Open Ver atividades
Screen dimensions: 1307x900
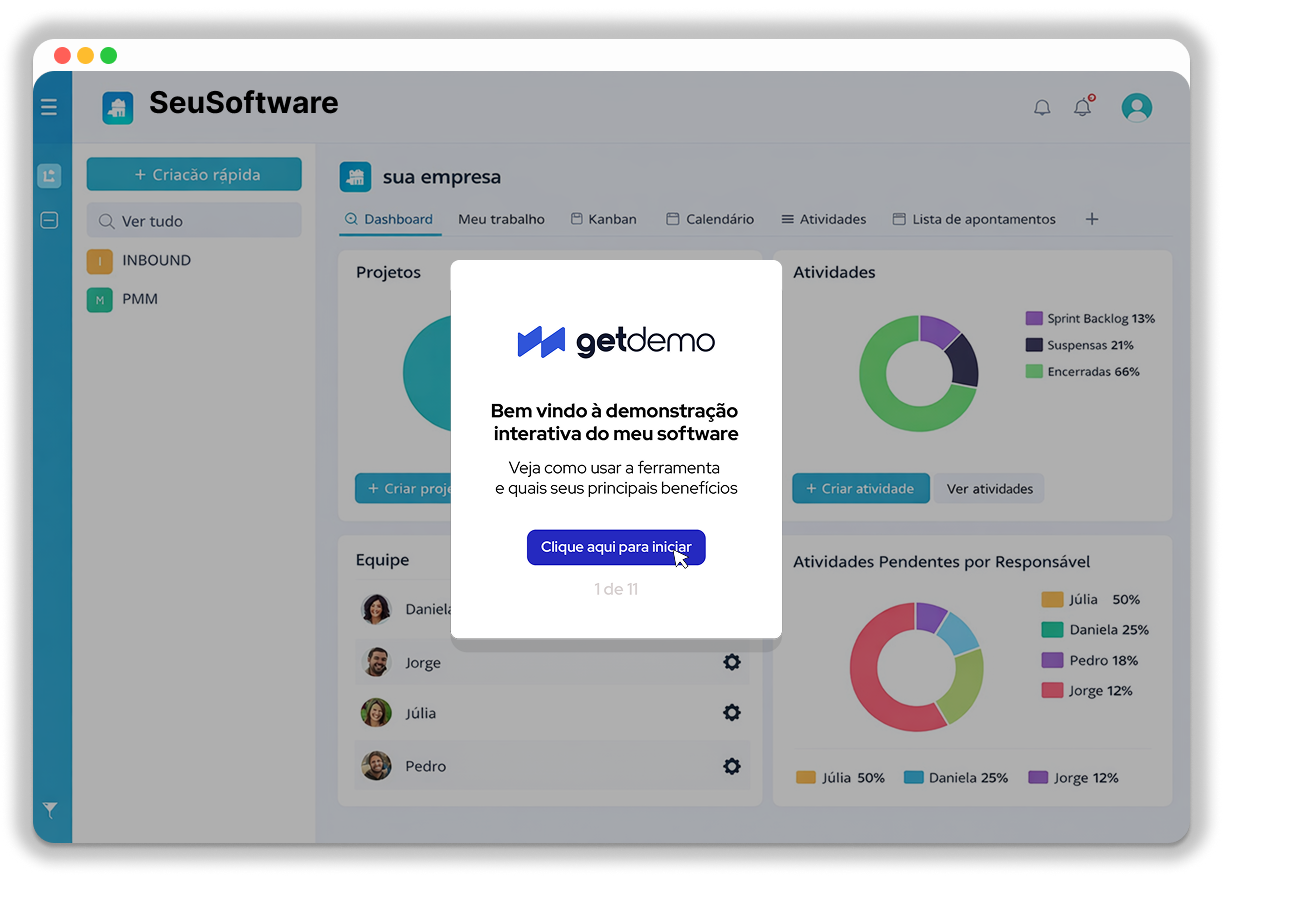(990, 489)
